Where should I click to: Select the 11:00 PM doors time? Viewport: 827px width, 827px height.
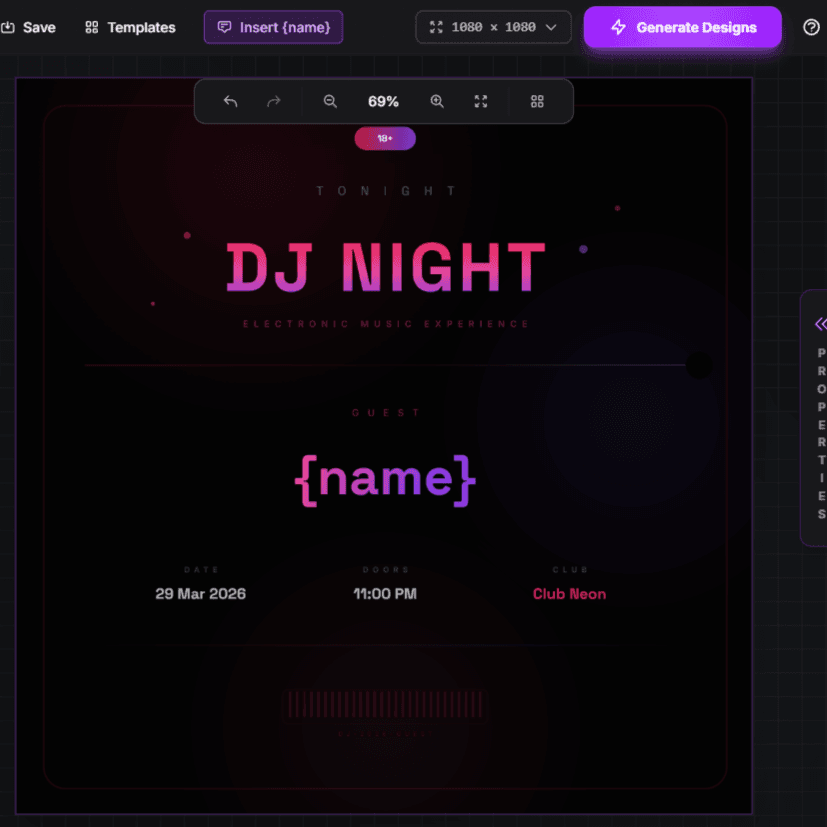[385, 594]
